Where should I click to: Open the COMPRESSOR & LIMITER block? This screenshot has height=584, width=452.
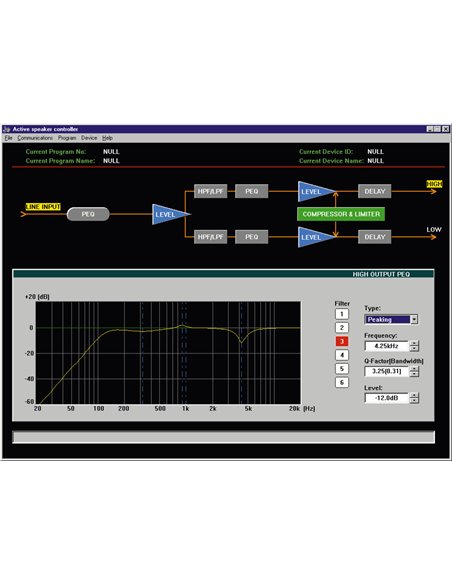pos(341,214)
